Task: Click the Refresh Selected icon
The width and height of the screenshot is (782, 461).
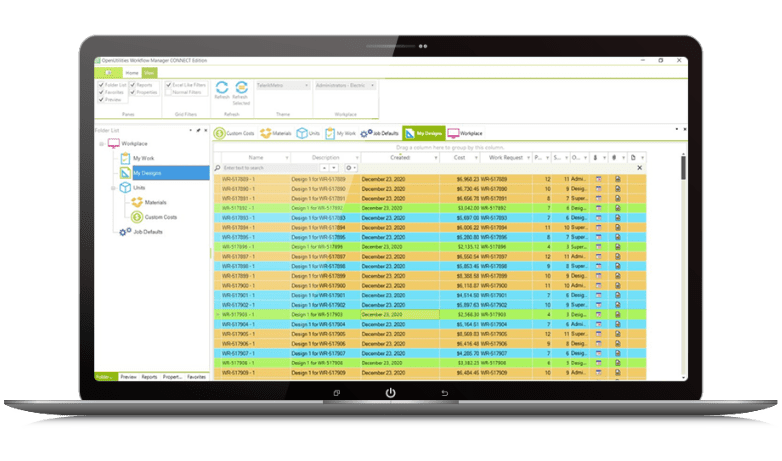Action: coord(240,89)
